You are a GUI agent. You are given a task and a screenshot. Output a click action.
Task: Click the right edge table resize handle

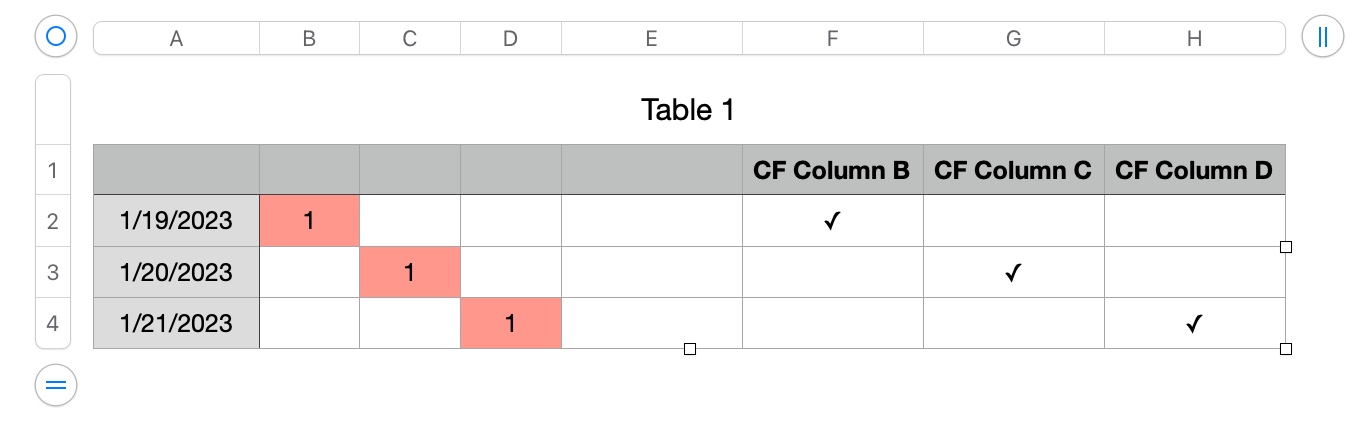(x=1286, y=247)
